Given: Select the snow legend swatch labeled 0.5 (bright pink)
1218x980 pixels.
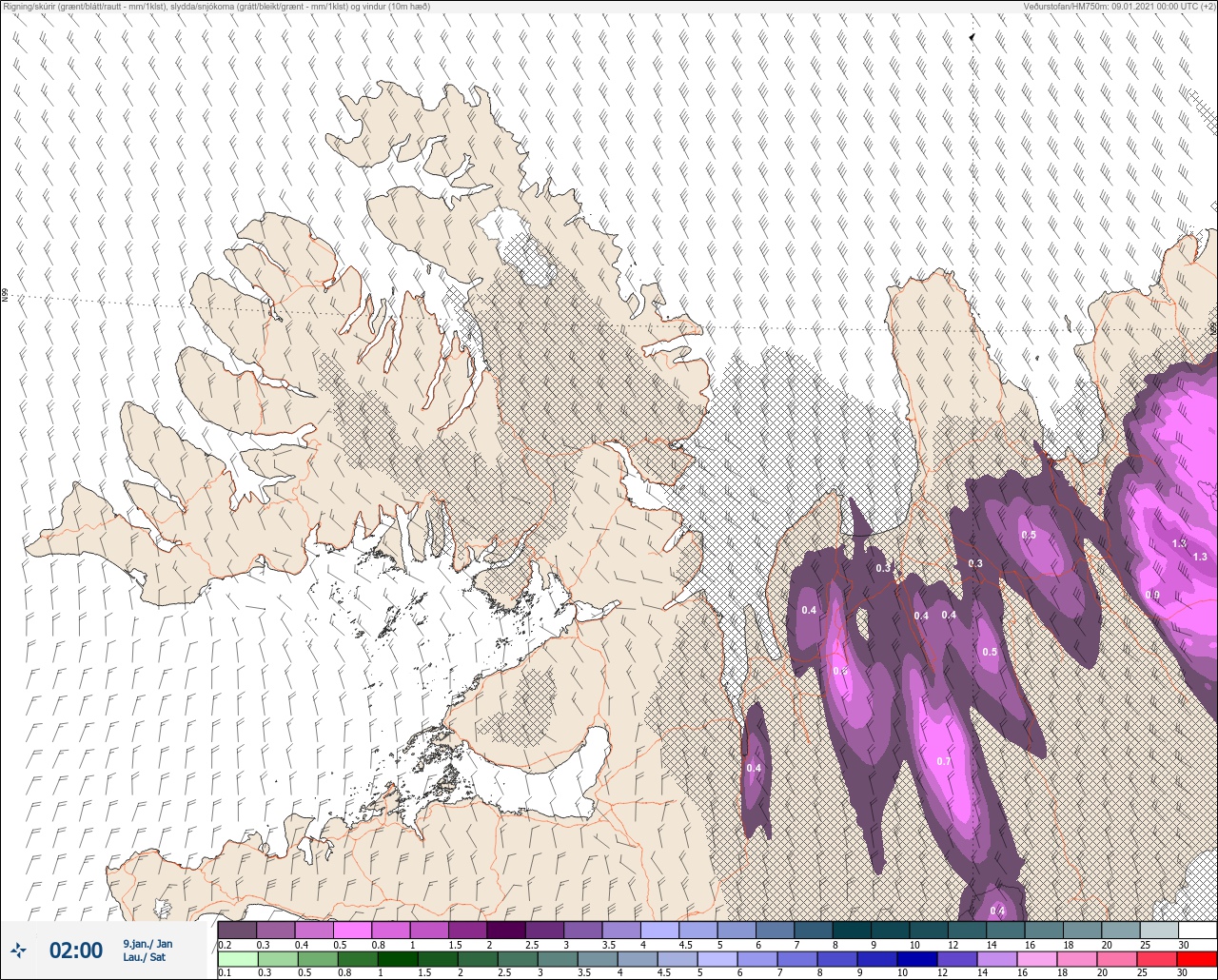Looking at the screenshot, I should coord(352,930).
